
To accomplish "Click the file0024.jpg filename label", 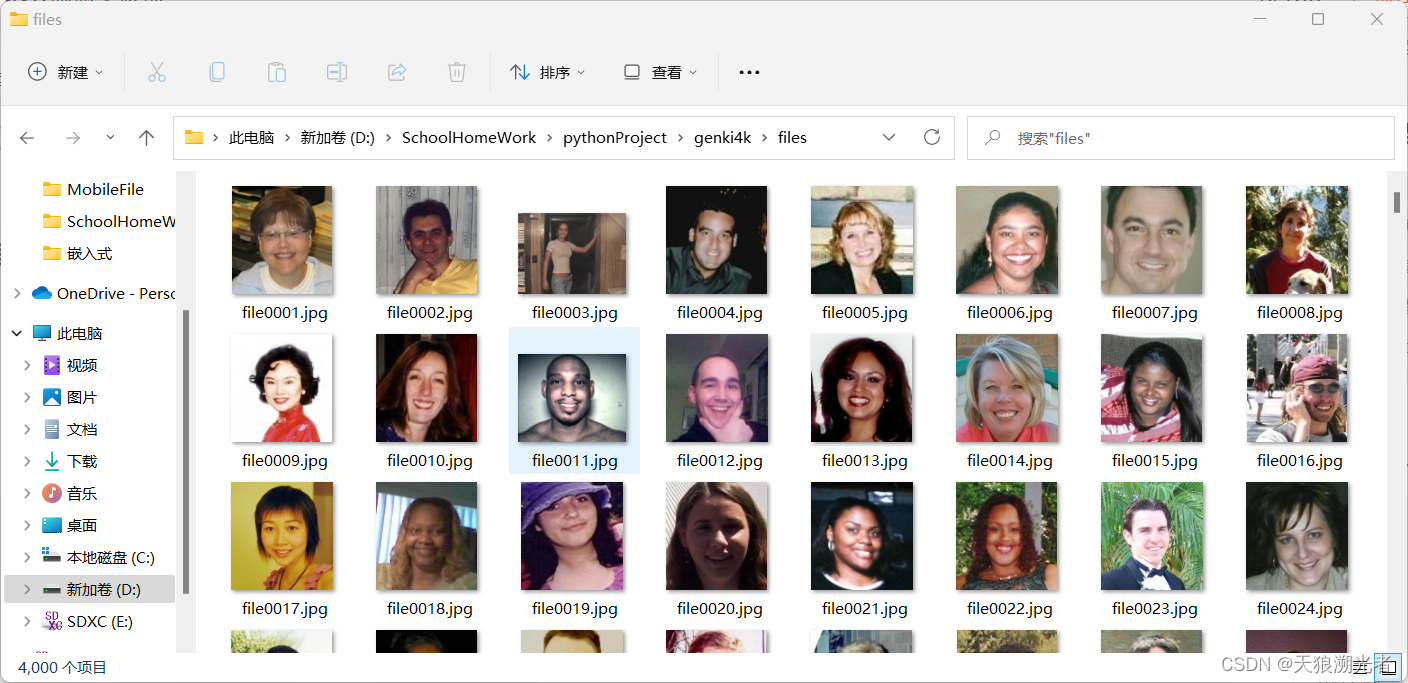I will (1300, 609).
